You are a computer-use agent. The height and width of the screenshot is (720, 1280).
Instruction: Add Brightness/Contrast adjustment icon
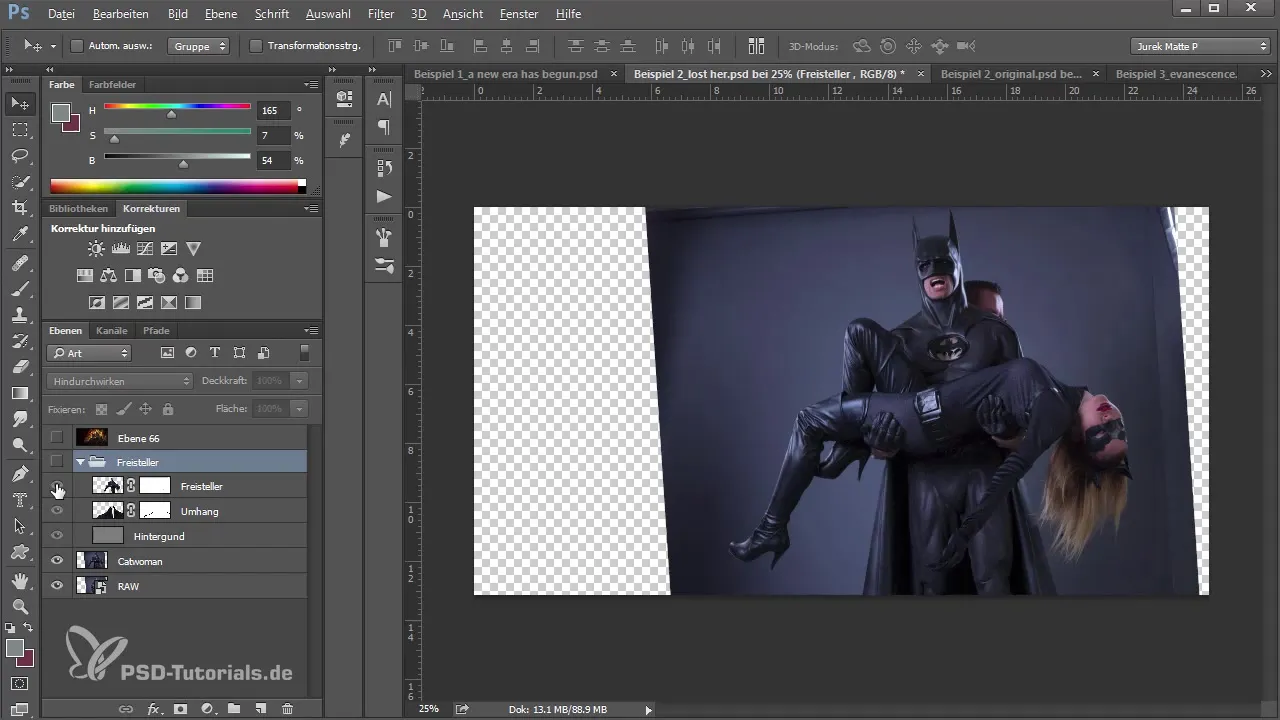(95, 249)
